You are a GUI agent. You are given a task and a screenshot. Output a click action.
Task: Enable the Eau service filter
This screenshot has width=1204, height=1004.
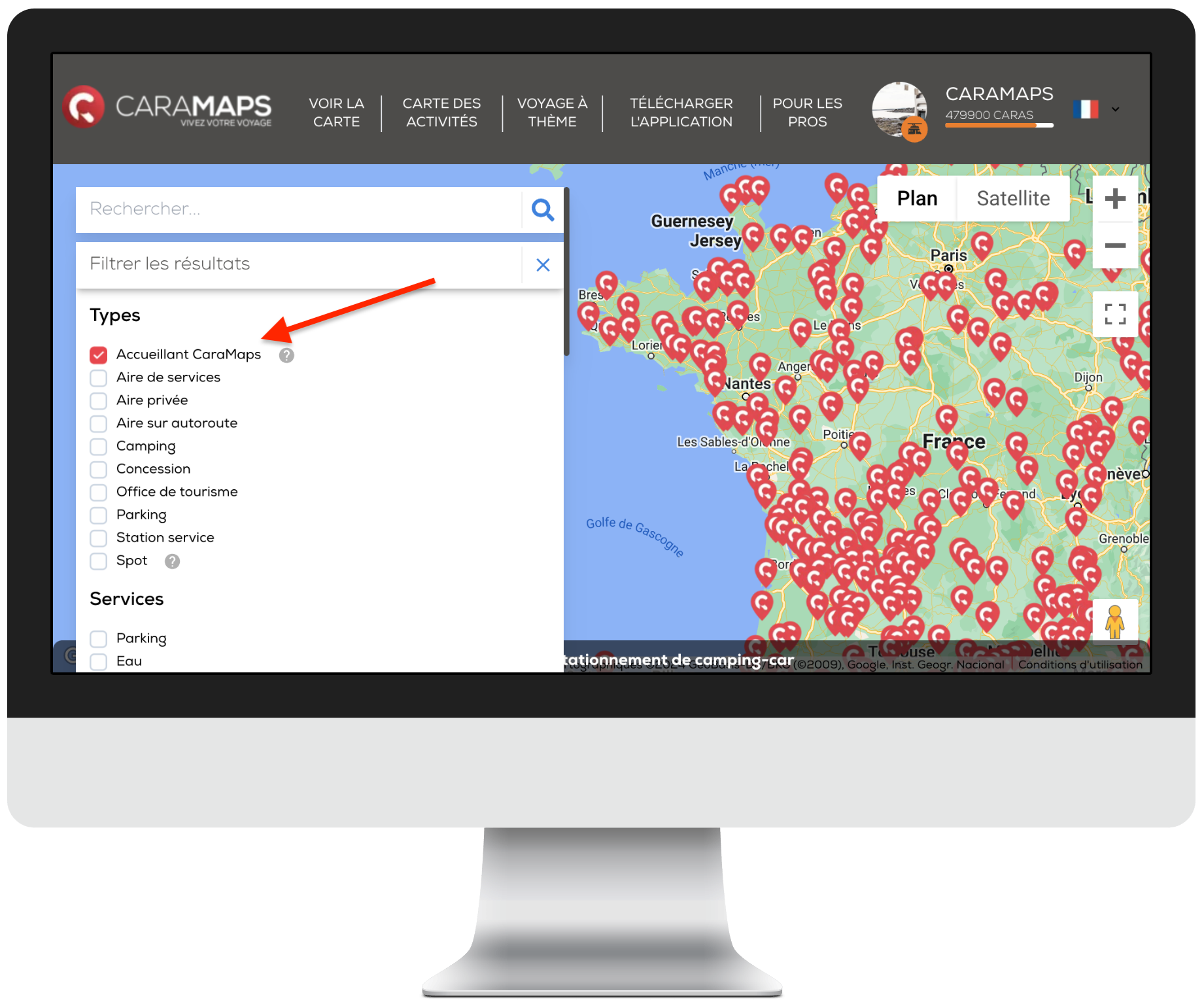[x=99, y=662]
